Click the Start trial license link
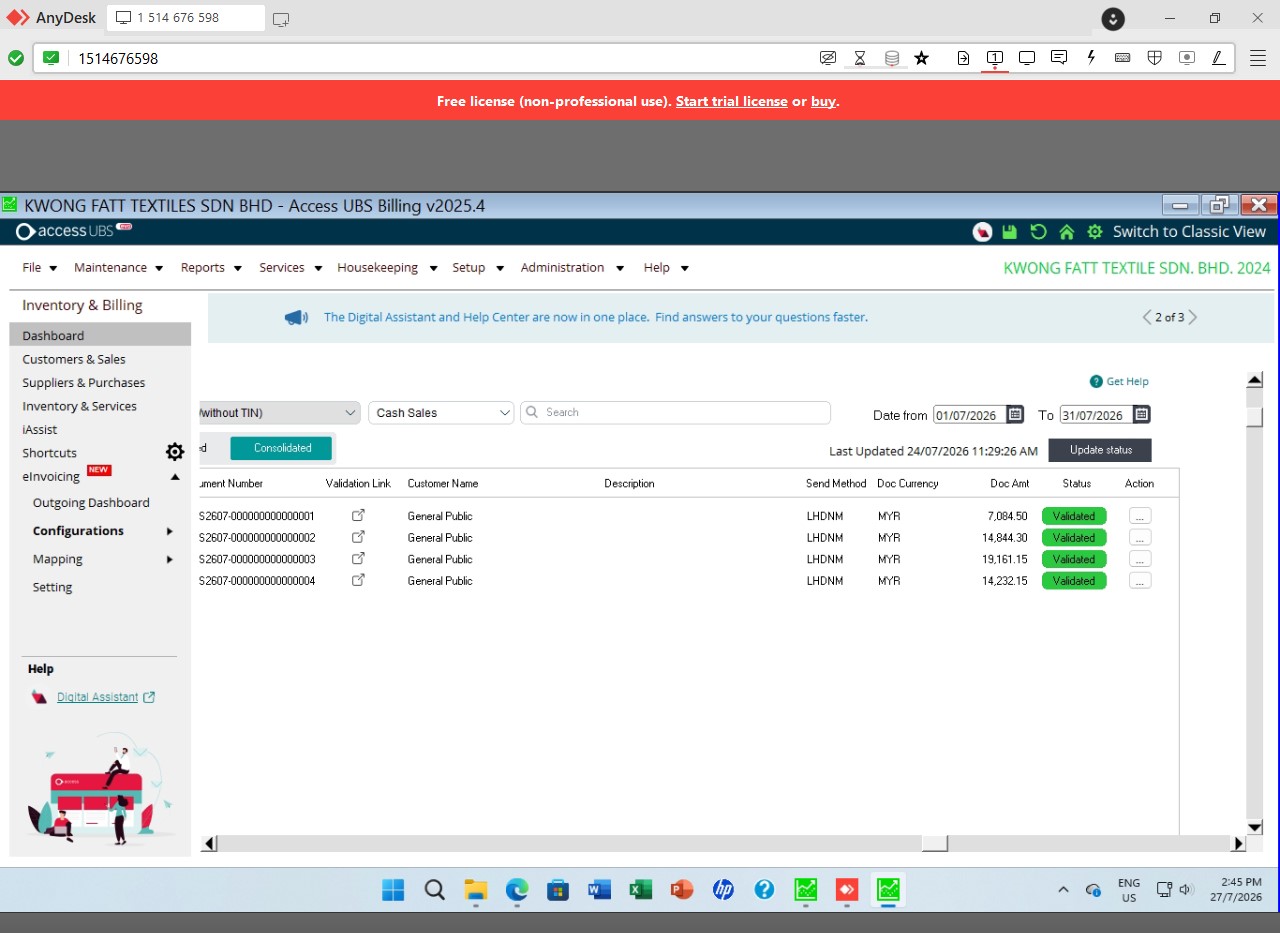 coord(732,101)
